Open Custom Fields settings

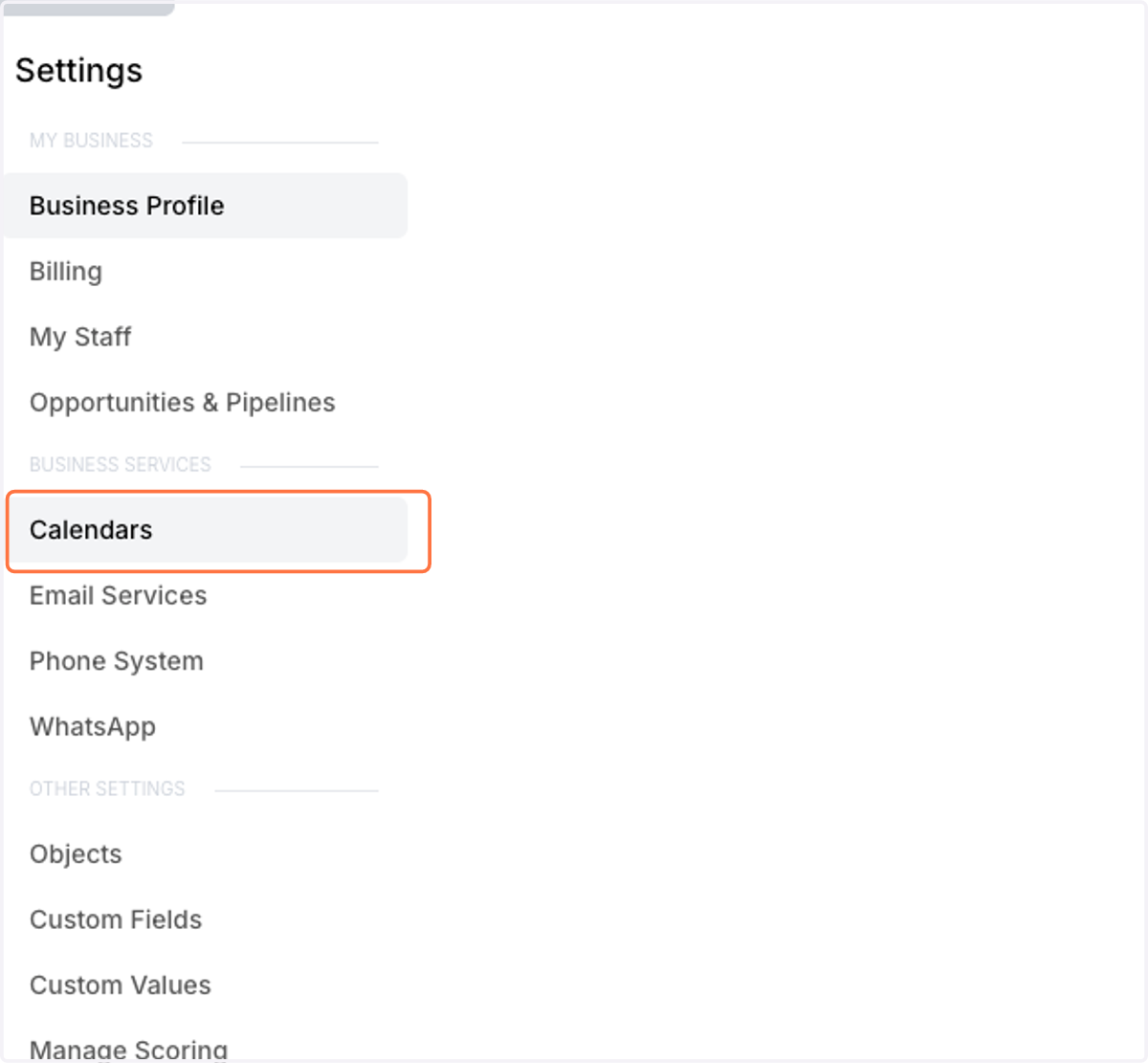(x=116, y=919)
